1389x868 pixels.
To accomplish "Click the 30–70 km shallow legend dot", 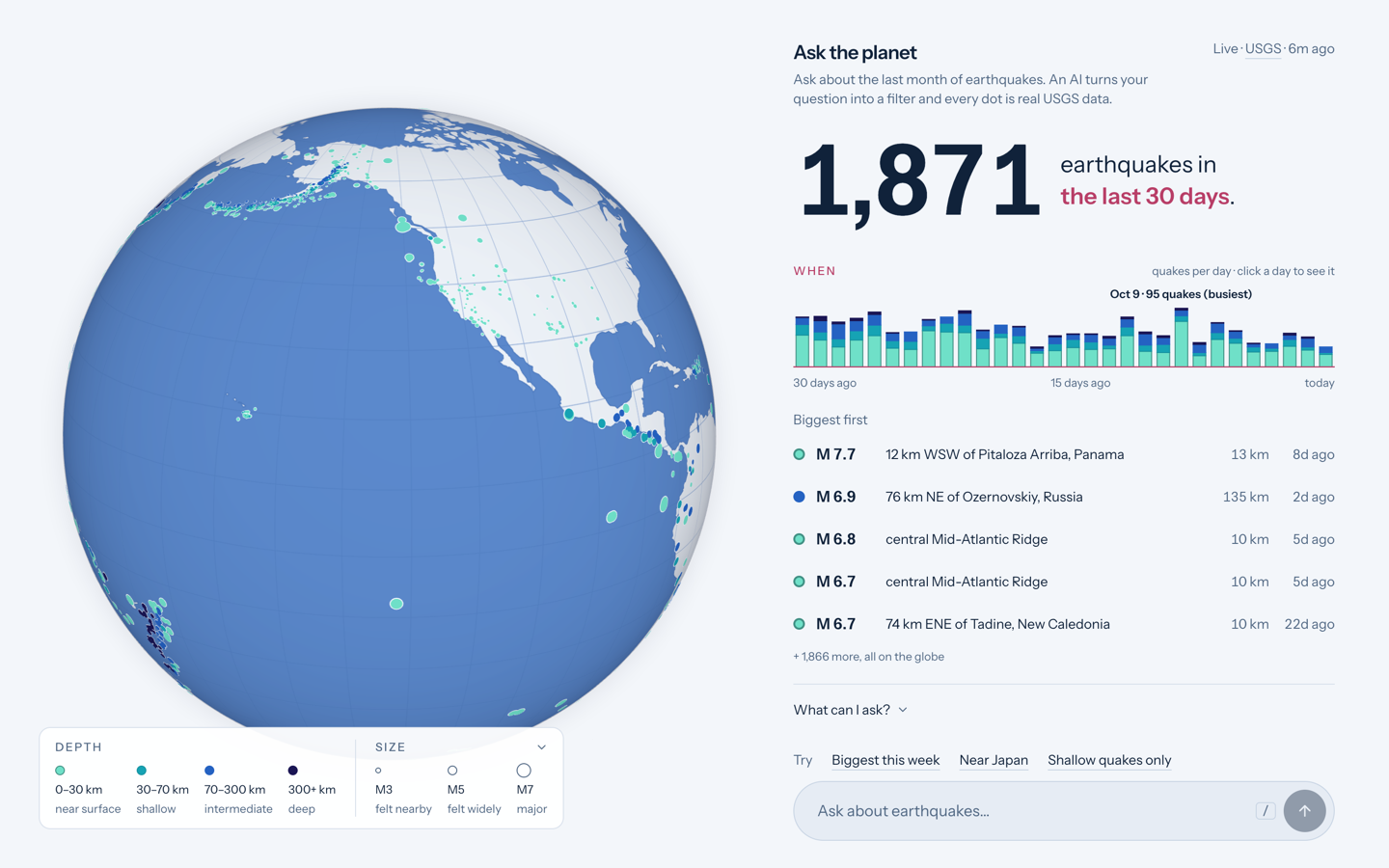I will click(x=142, y=771).
